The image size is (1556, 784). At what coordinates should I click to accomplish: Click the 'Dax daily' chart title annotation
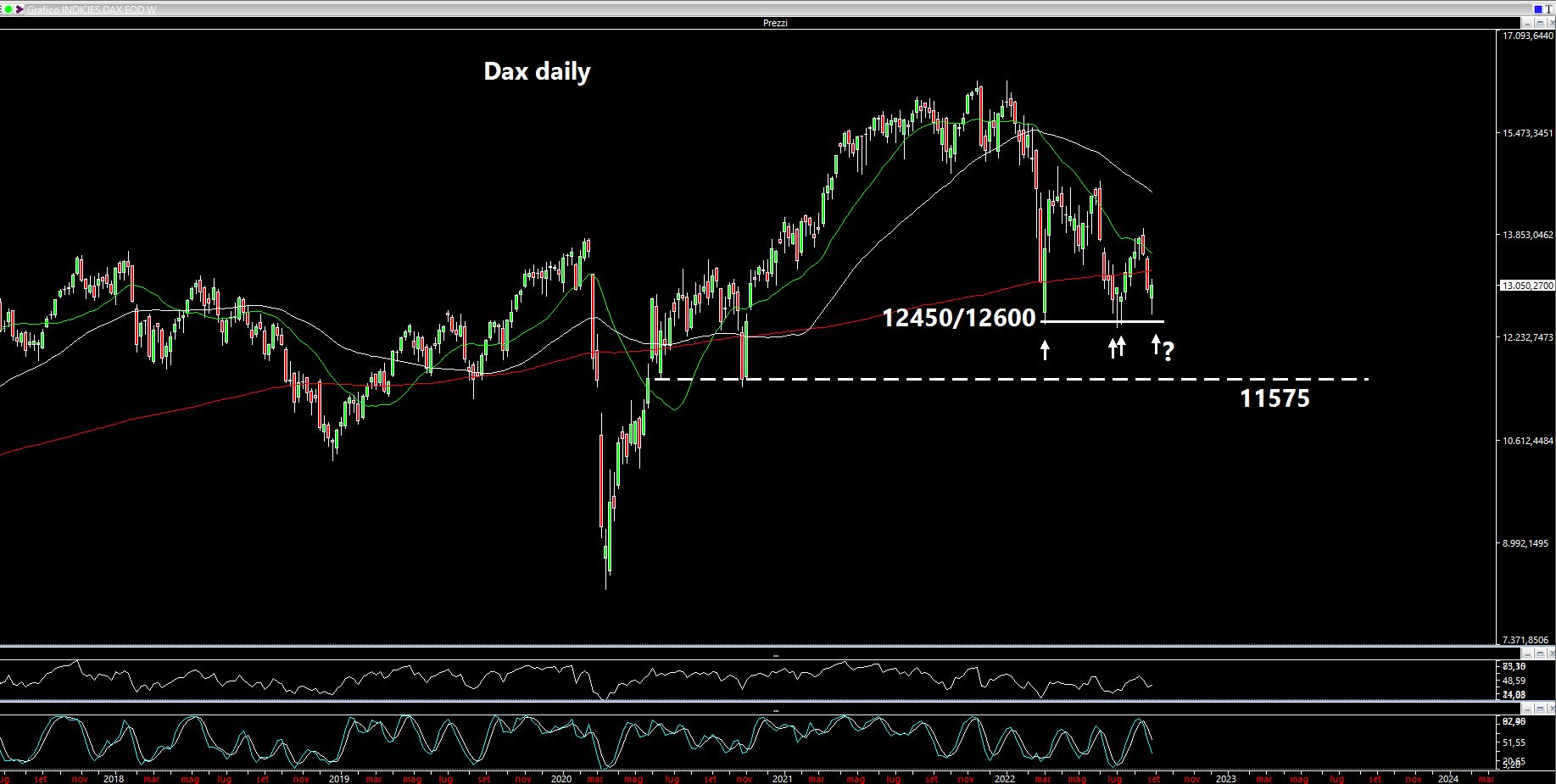pyautogui.click(x=537, y=71)
